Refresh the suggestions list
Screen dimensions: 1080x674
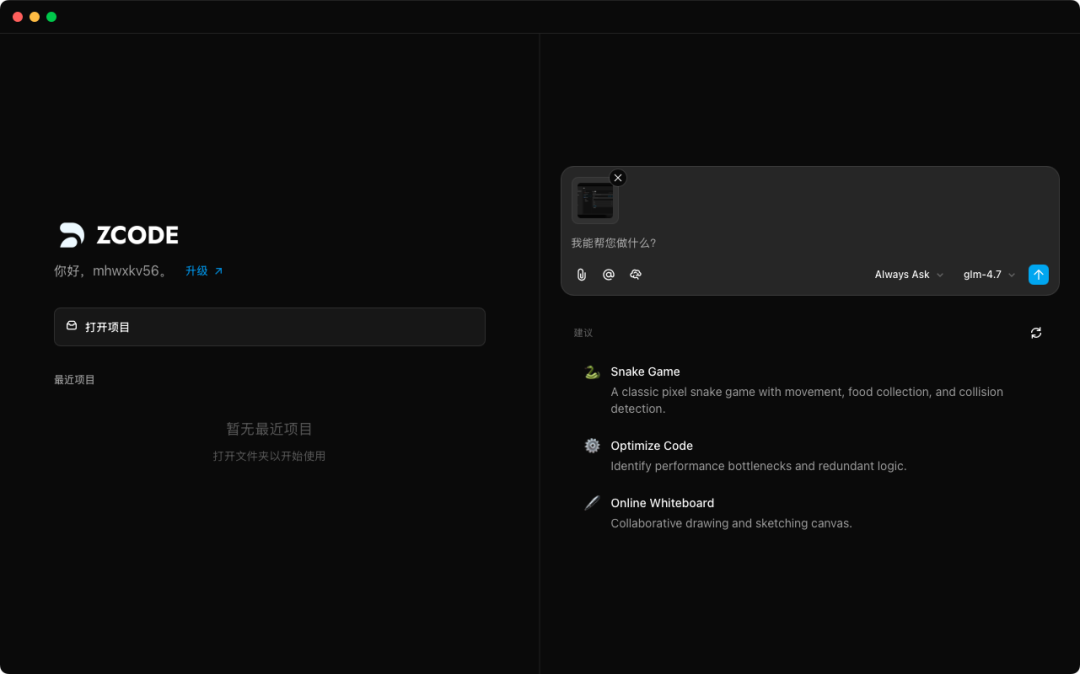[1036, 333]
